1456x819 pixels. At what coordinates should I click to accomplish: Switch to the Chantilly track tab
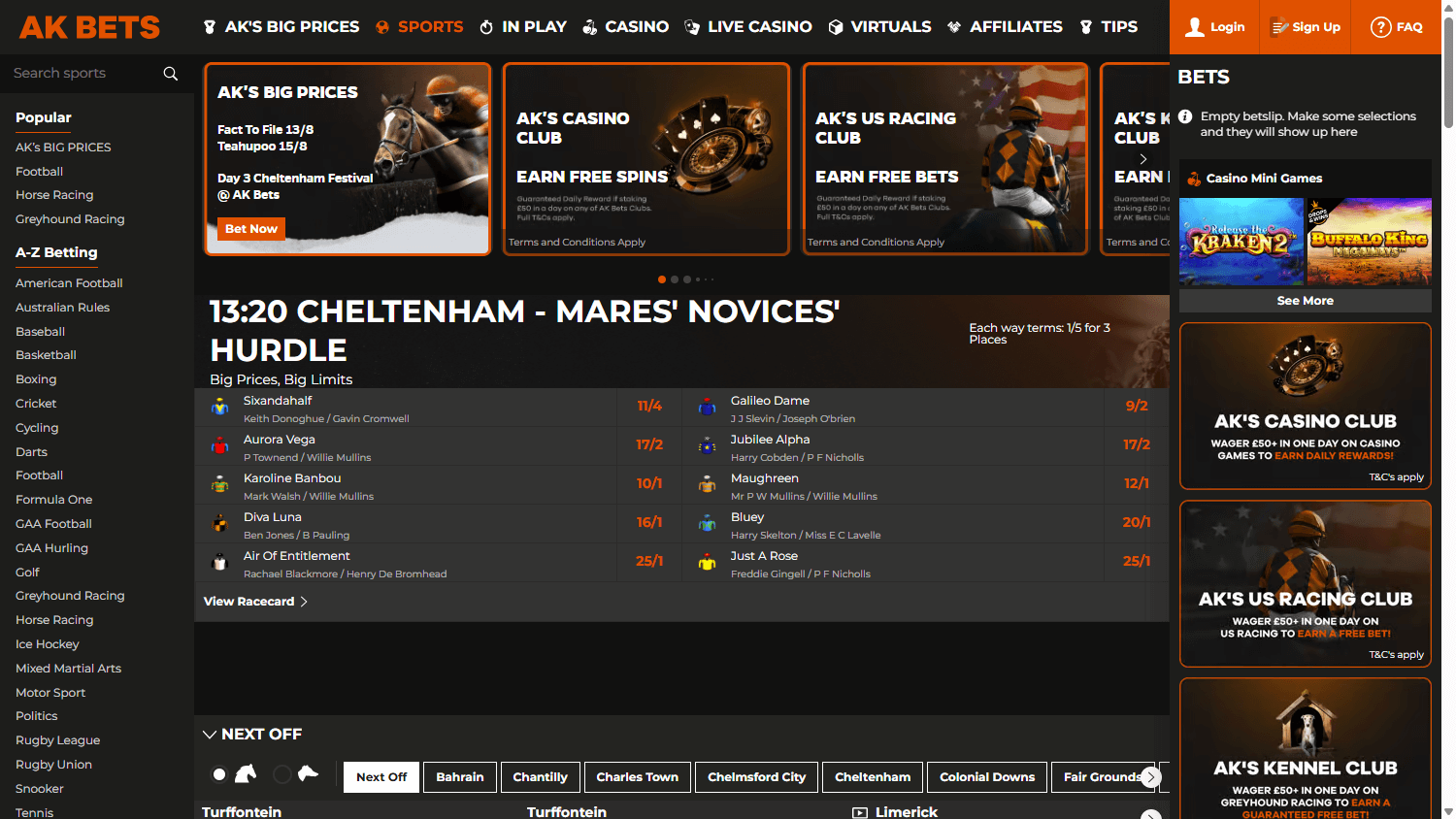point(541,776)
